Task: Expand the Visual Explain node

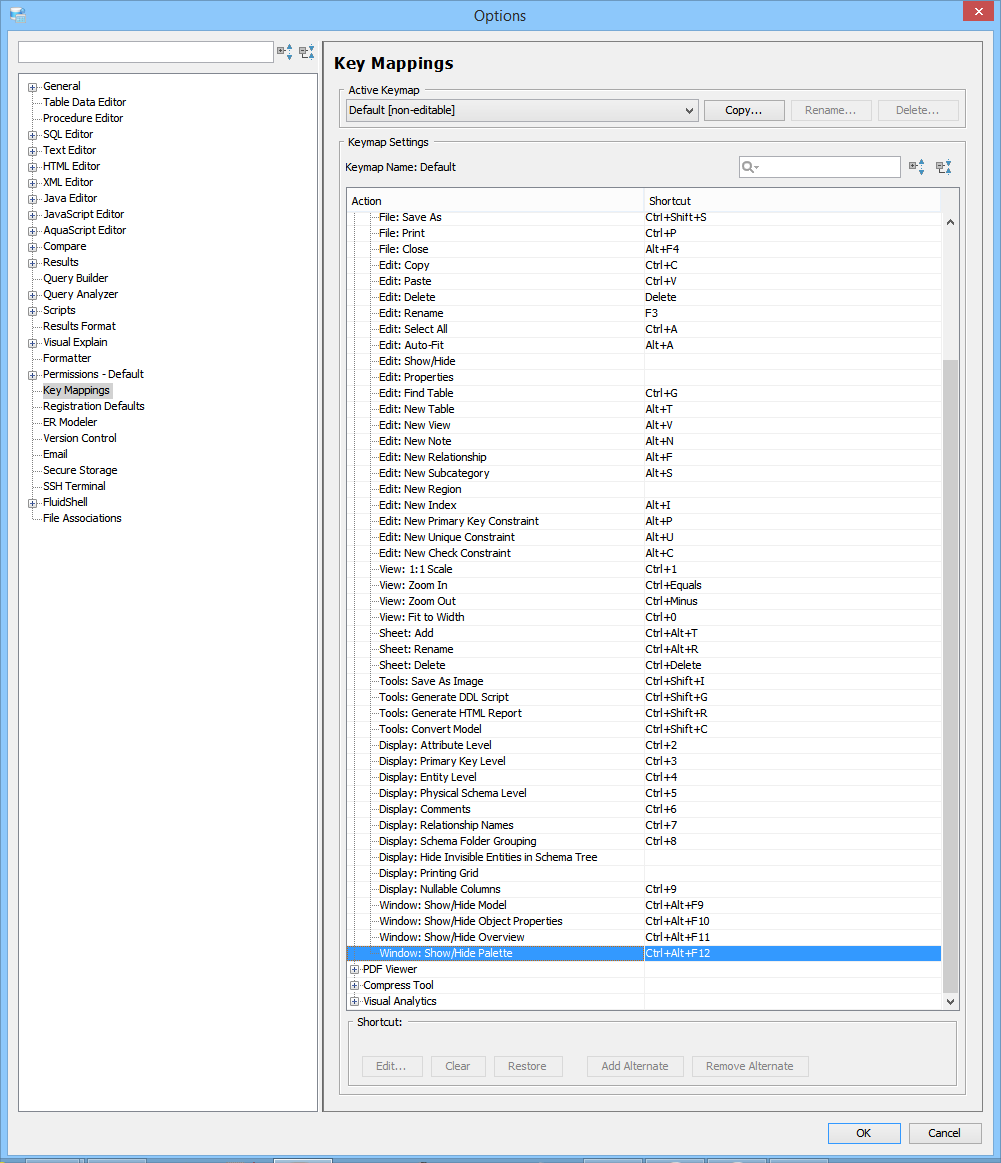Action: 33,343
